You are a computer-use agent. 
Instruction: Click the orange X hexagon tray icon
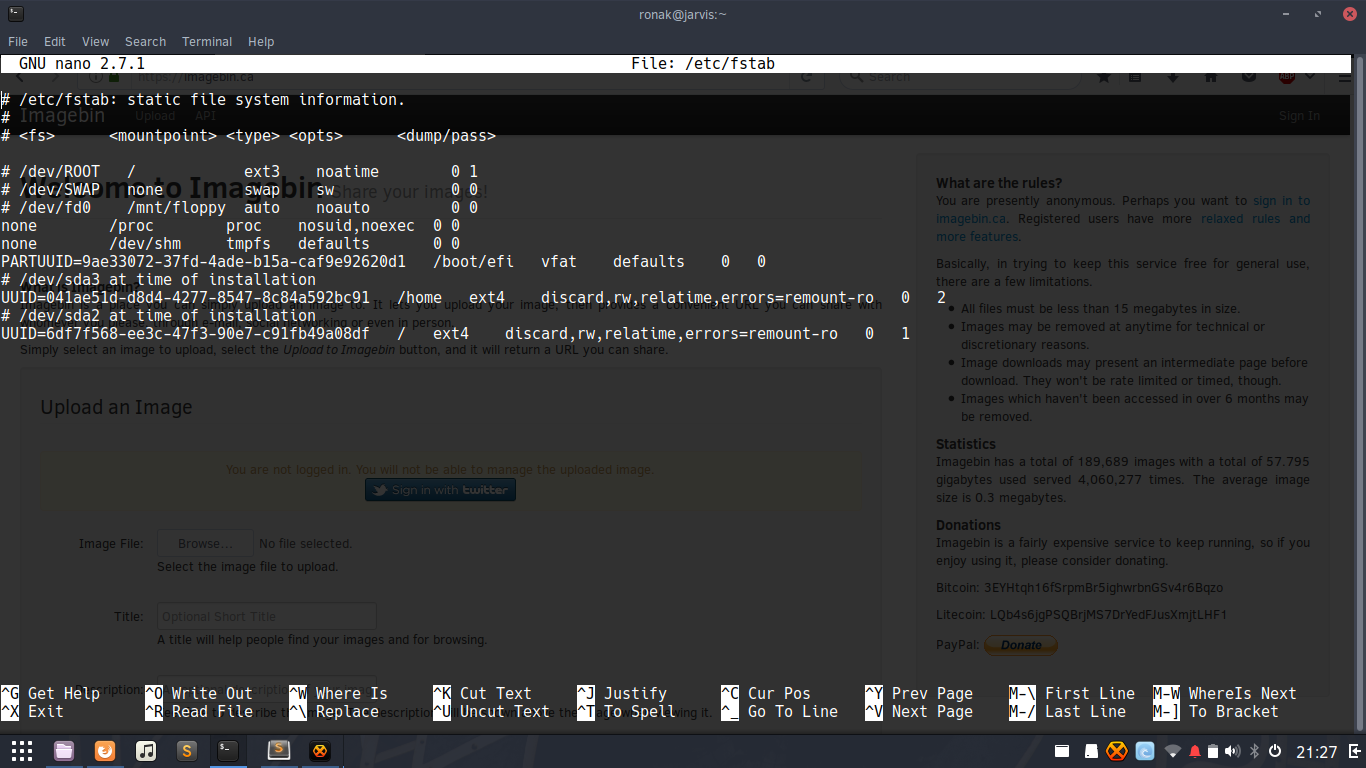[1118, 750]
